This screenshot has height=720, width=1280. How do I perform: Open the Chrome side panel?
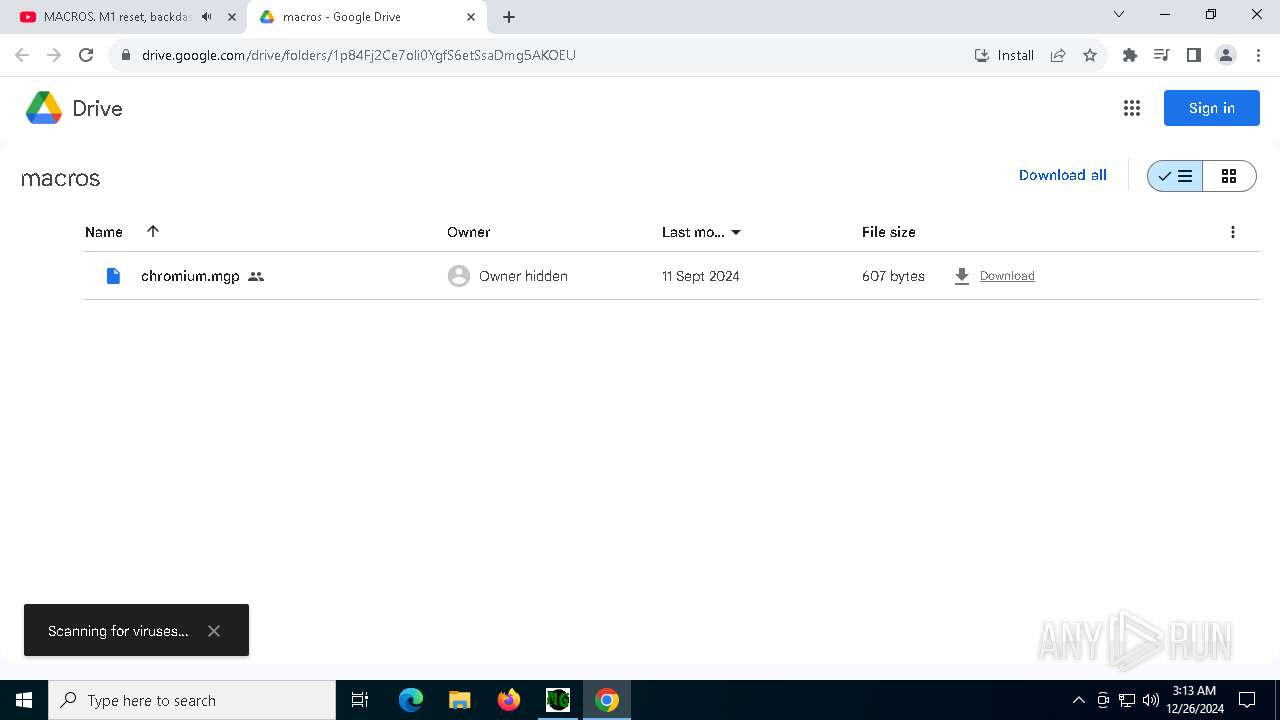[x=1194, y=55]
